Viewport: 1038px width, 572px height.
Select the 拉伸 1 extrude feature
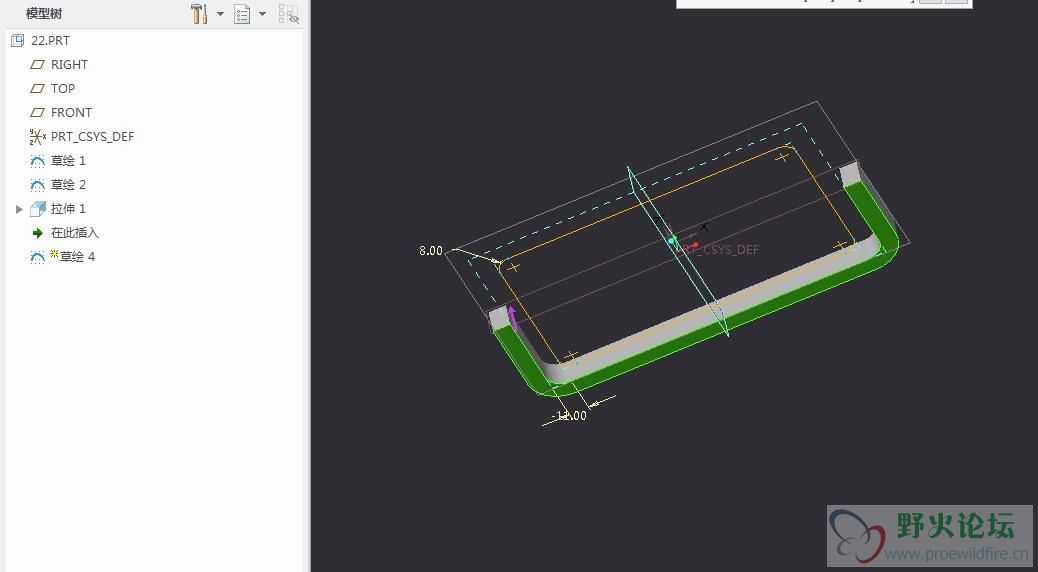tap(58, 209)
